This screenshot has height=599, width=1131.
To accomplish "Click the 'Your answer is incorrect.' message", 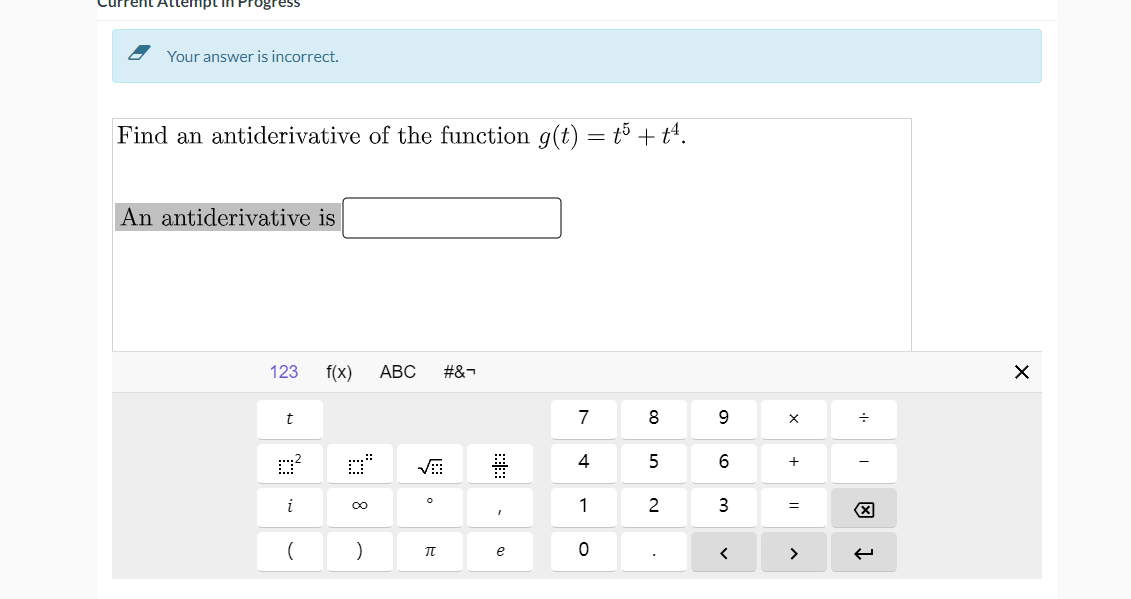I will click(x=252, y=56).
